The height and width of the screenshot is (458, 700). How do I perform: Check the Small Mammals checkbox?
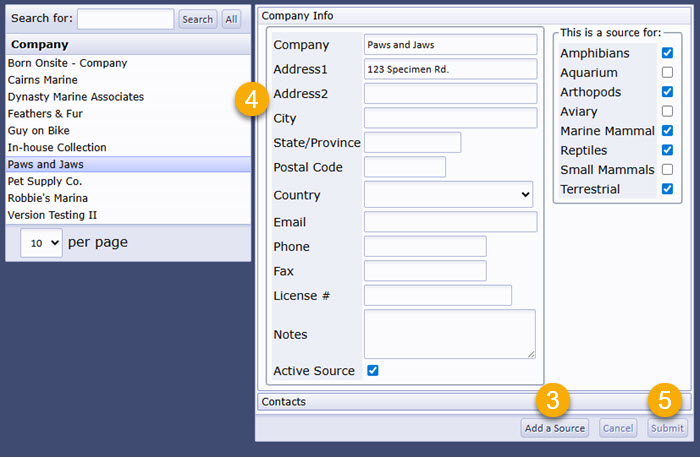(x=667, y=170)
